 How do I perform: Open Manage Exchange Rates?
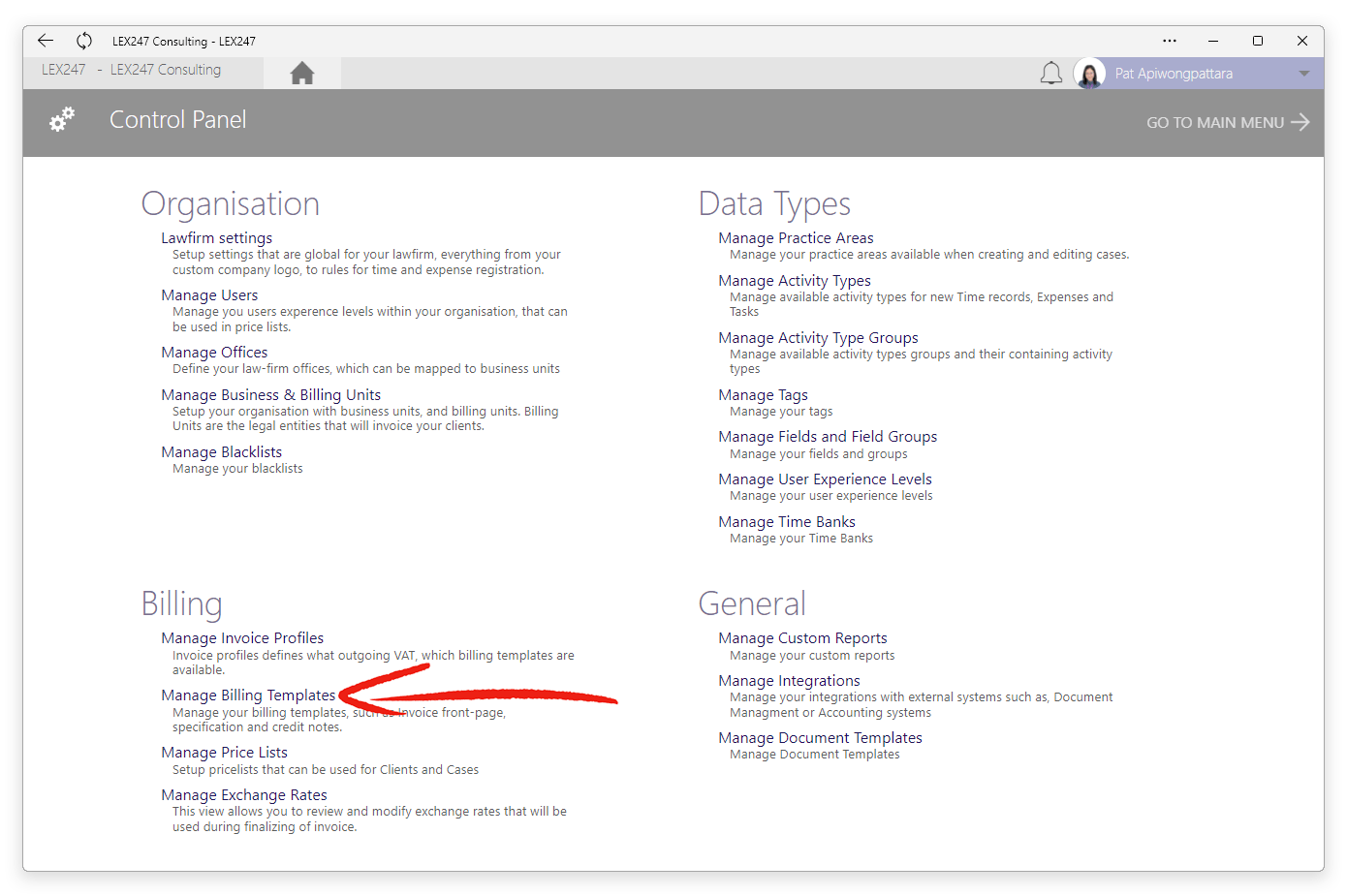pyautogui.click(x=244, y=795)
